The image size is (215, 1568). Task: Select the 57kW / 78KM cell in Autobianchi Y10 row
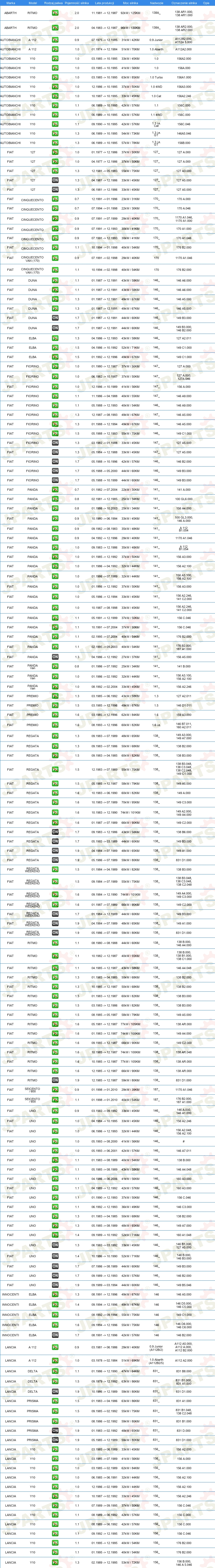(x=131, y=143)
